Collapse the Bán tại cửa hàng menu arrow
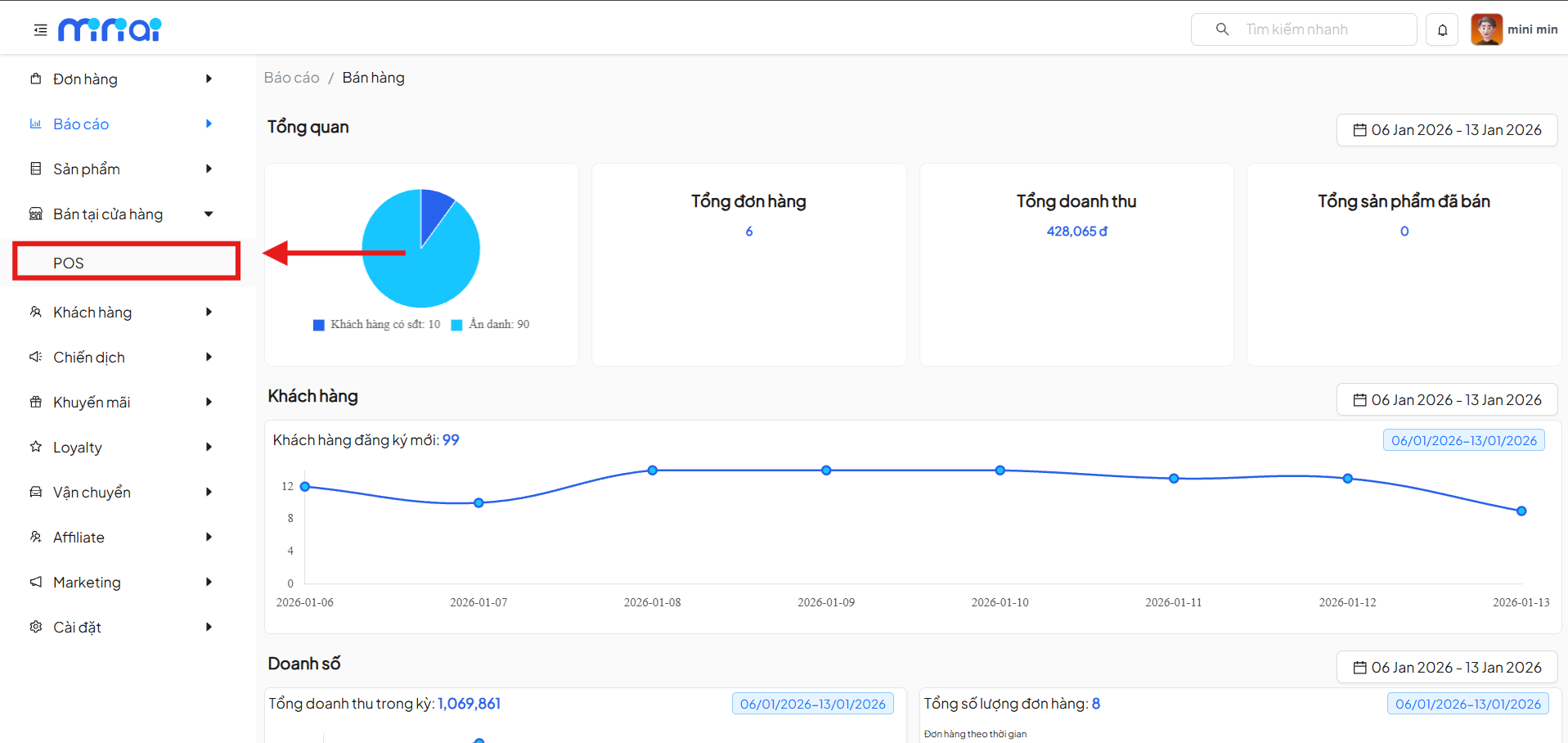The image size is (1568, 743). (x=209, y=214)
